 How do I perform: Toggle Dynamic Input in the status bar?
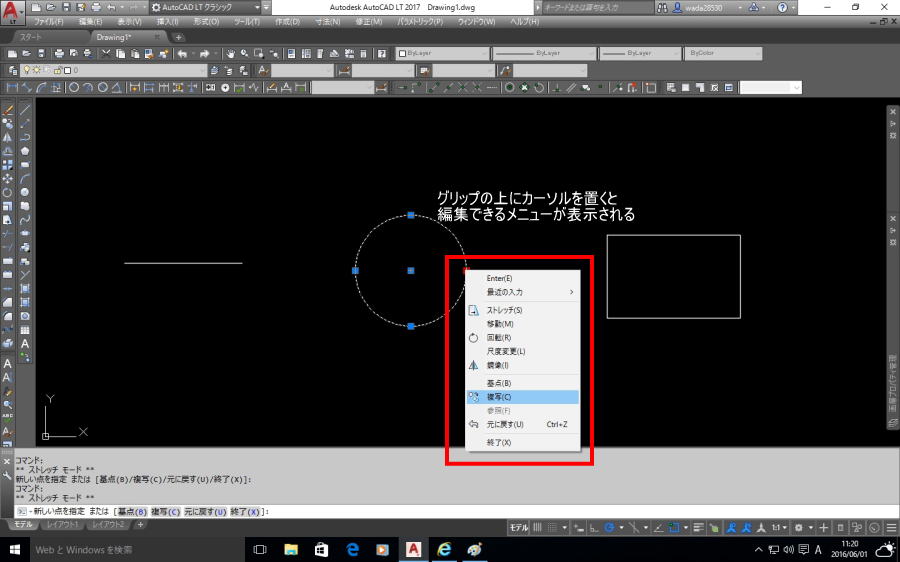(579, 527)
